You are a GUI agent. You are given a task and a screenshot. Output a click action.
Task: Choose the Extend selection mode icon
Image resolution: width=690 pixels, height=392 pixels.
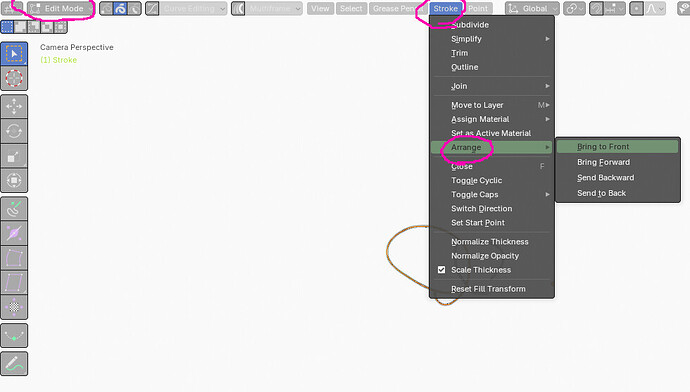coord(20,27)
